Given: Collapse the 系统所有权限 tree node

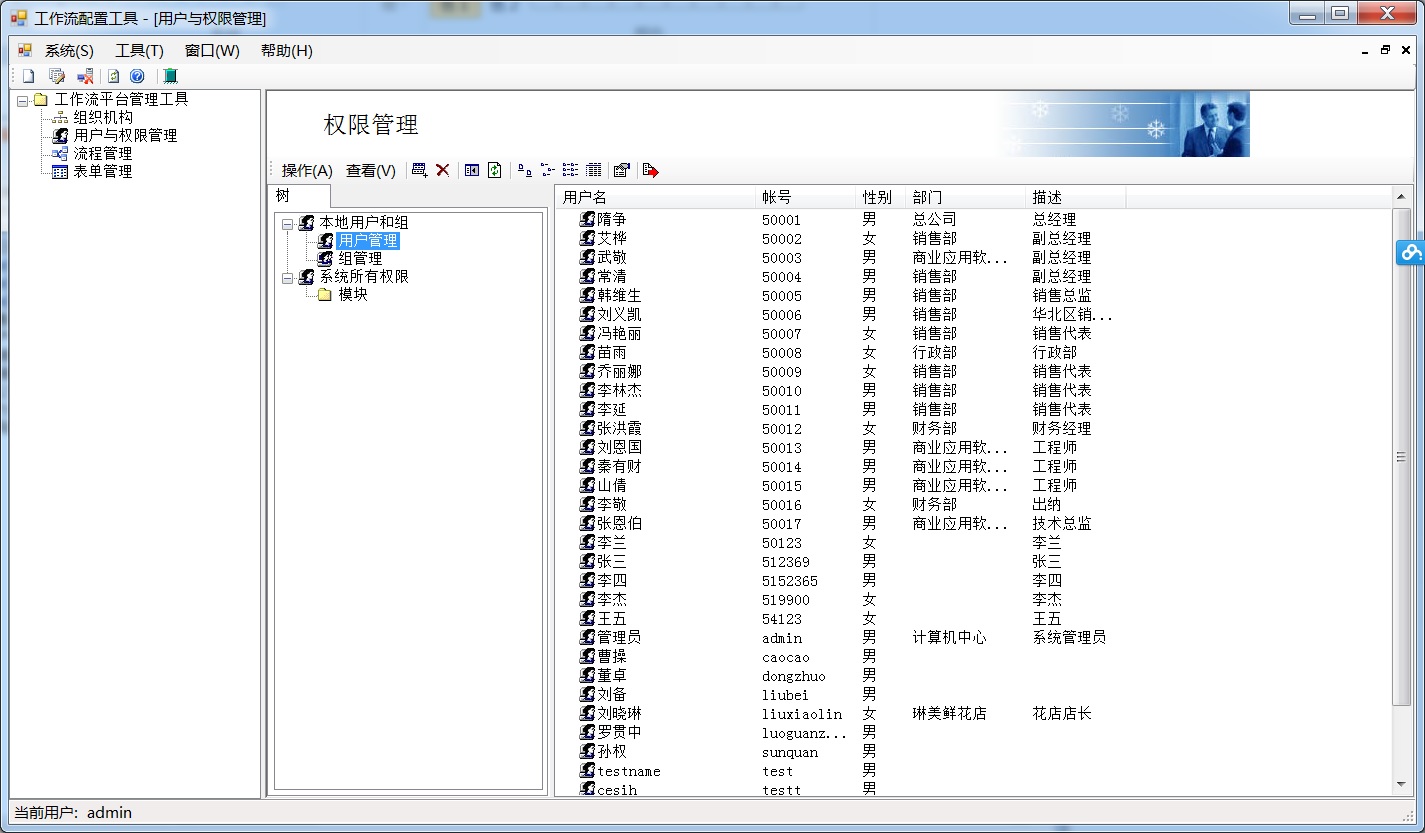Looking at the screenshot, I should click(x=287, y=277).
